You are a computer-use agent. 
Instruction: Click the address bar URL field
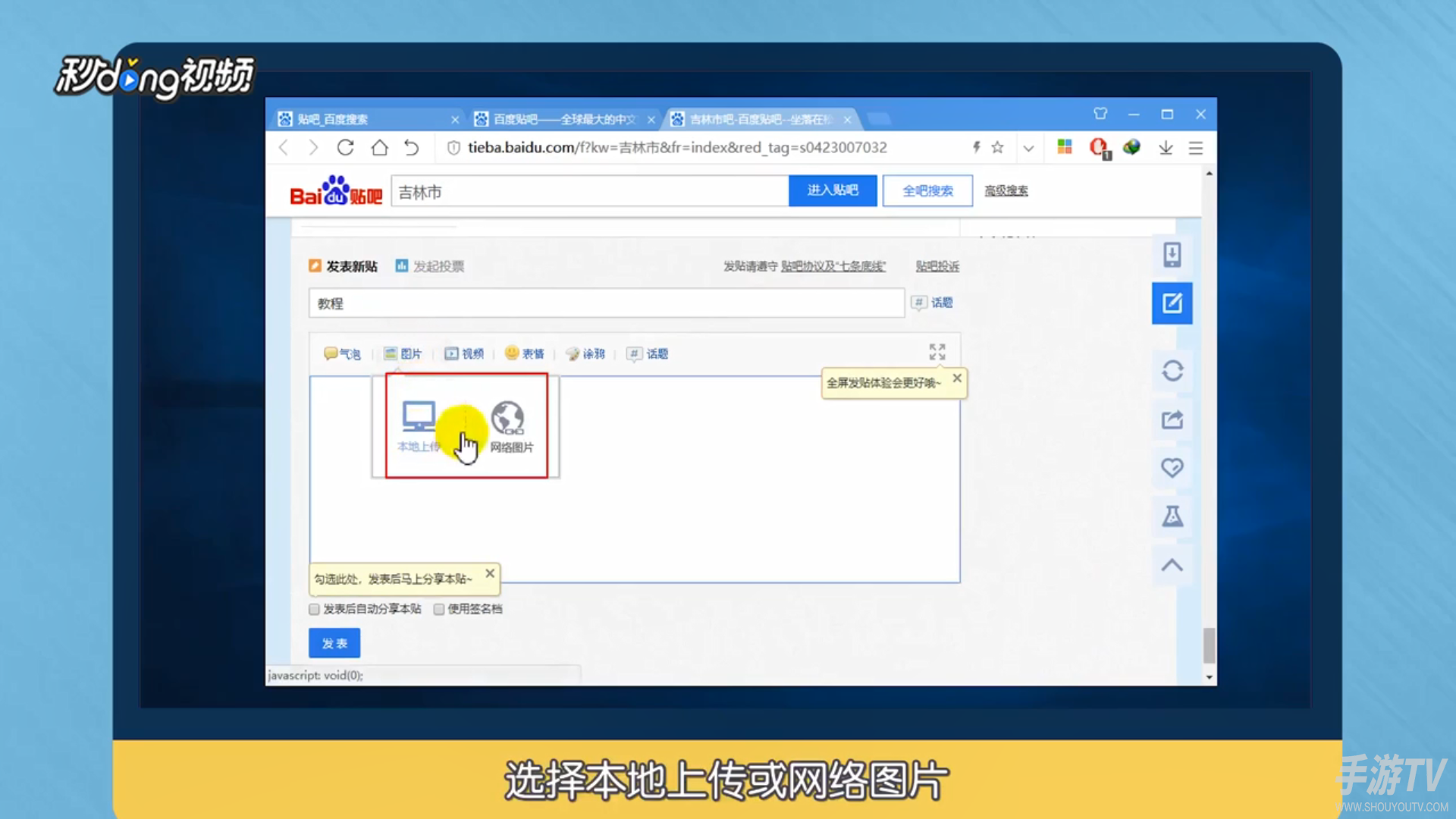[677, 148]
